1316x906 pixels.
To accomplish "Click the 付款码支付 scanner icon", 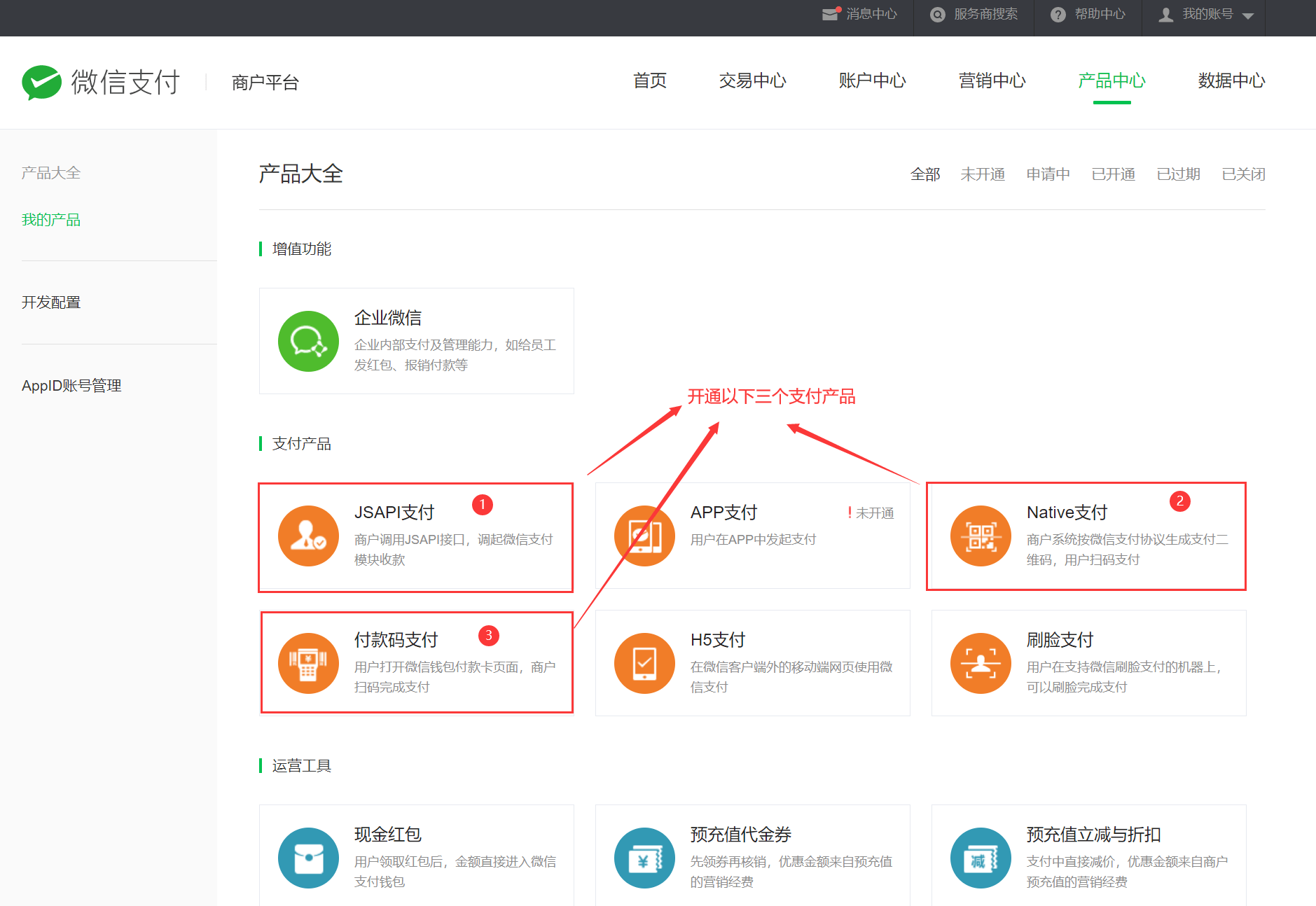I will pos(308,664).
